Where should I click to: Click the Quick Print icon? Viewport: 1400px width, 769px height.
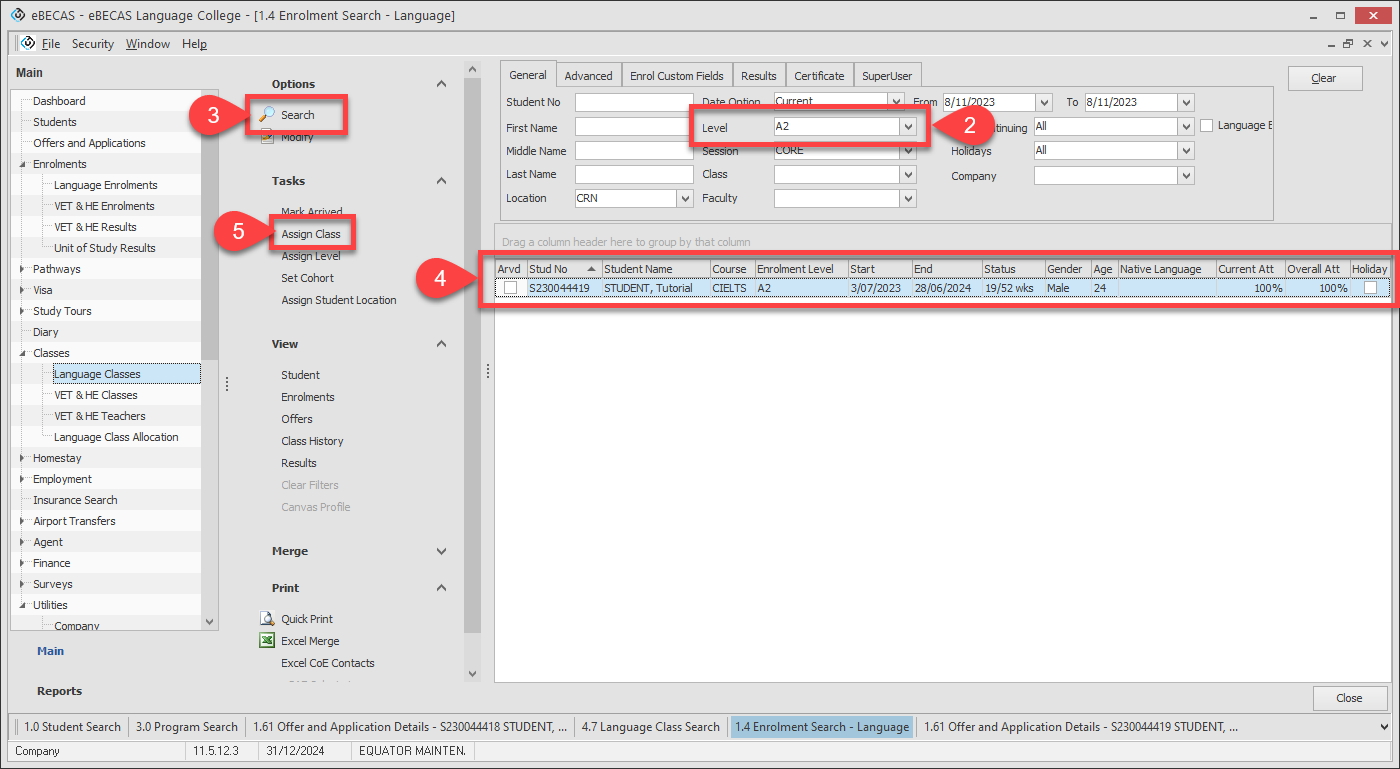tap(267, 619)
